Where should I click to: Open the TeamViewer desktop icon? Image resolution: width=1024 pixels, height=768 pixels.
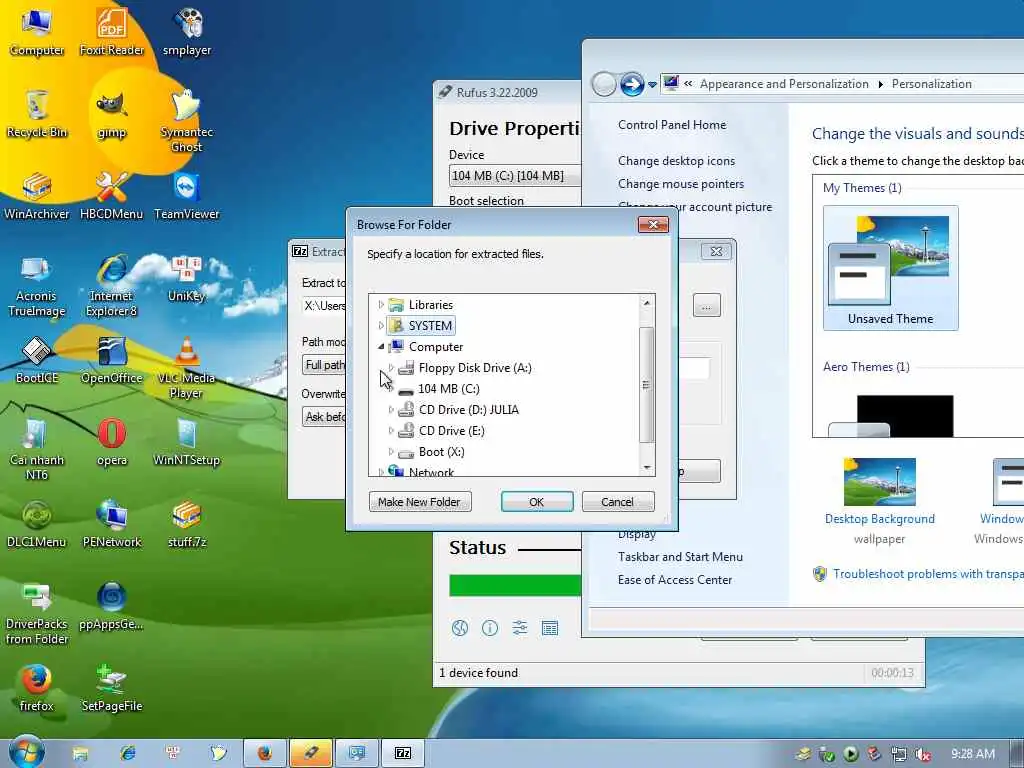click(x=187, y=196)
